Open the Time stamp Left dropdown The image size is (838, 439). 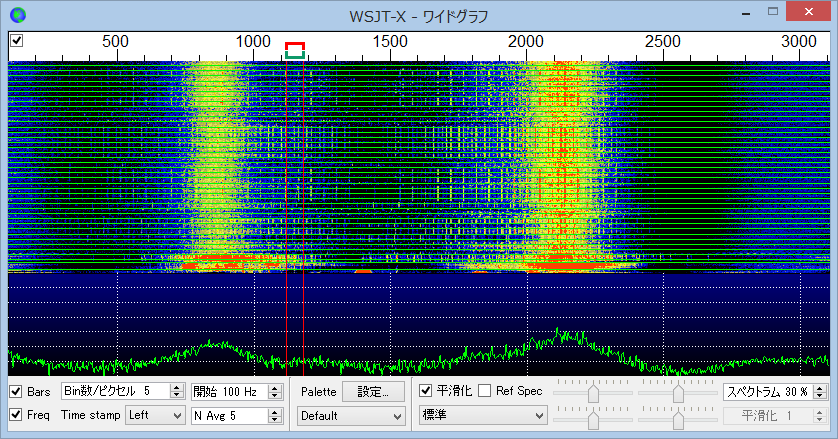[155, 415]
